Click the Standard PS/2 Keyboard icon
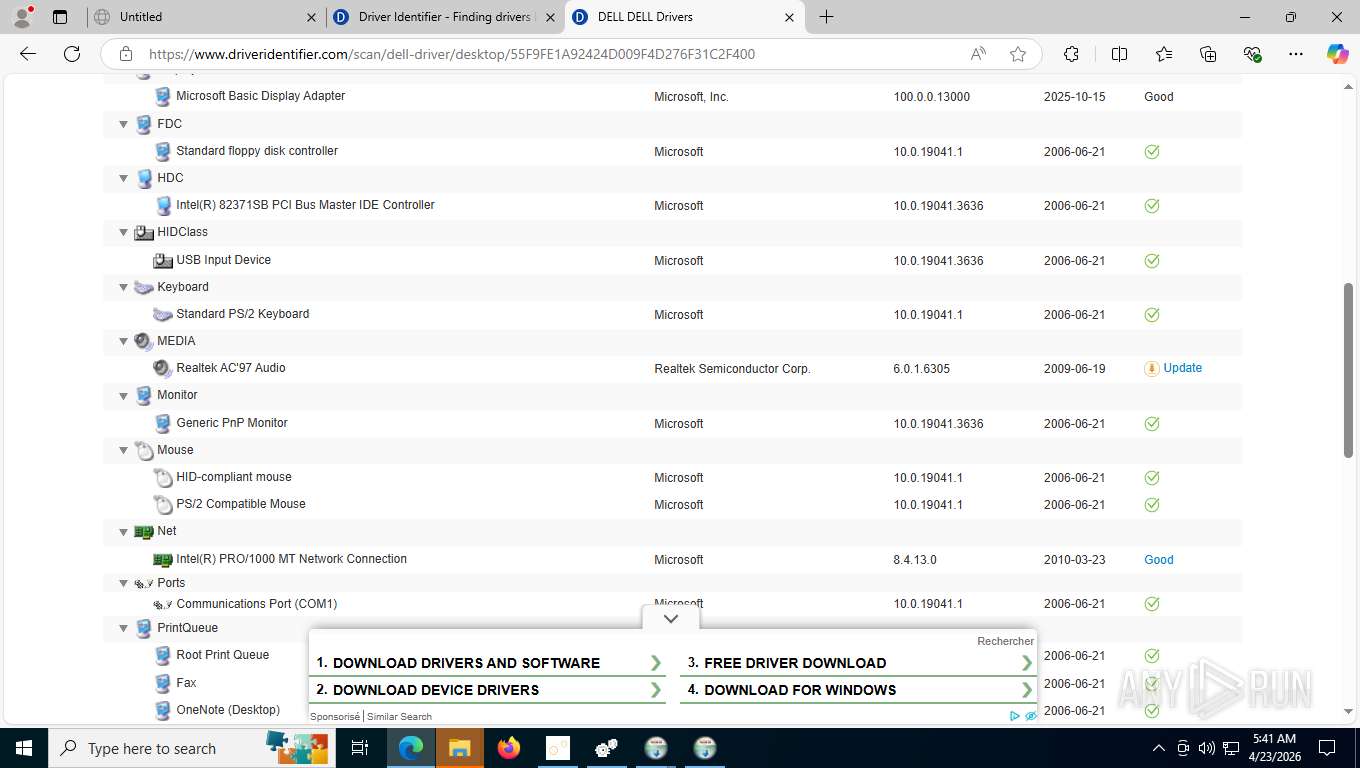The image size is (1360, 768). click(163, 314)
